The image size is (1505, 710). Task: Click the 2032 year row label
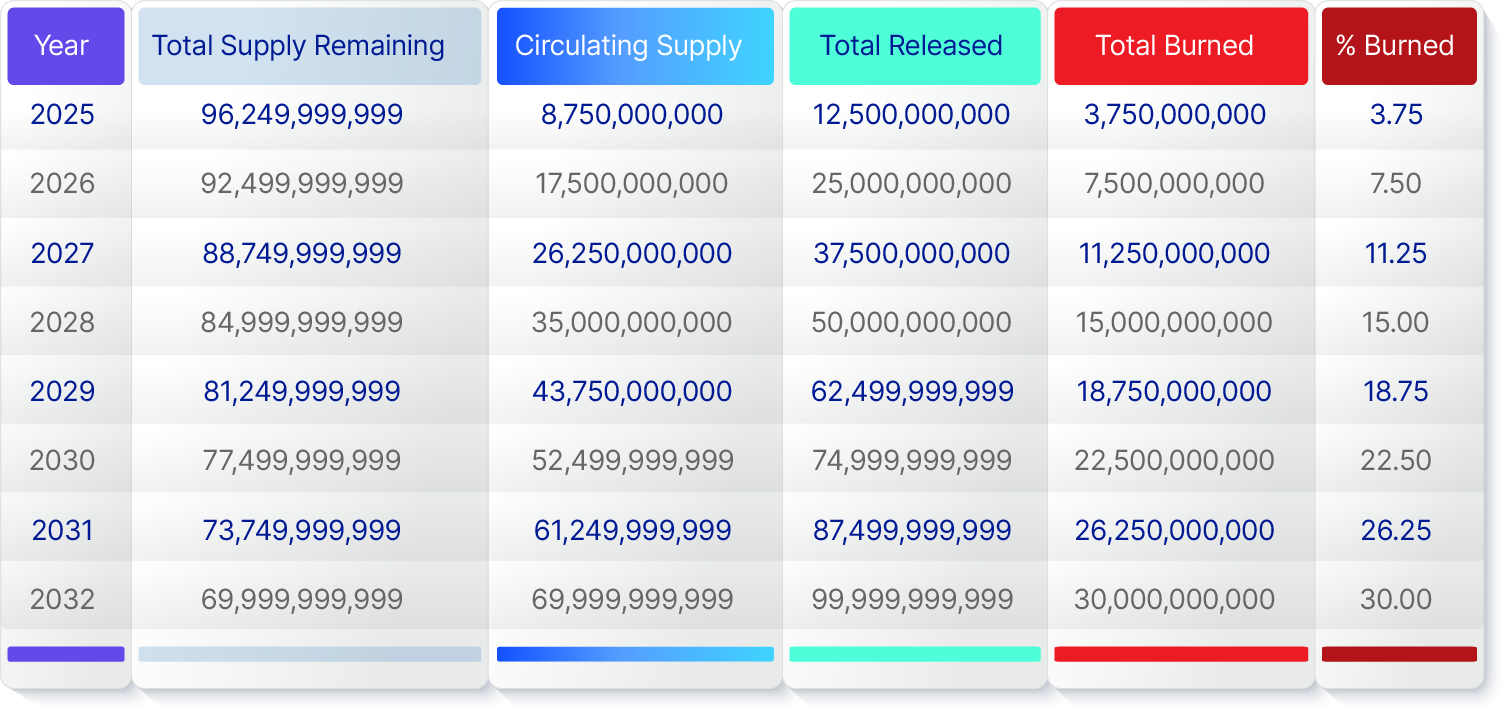pos(62,600)
